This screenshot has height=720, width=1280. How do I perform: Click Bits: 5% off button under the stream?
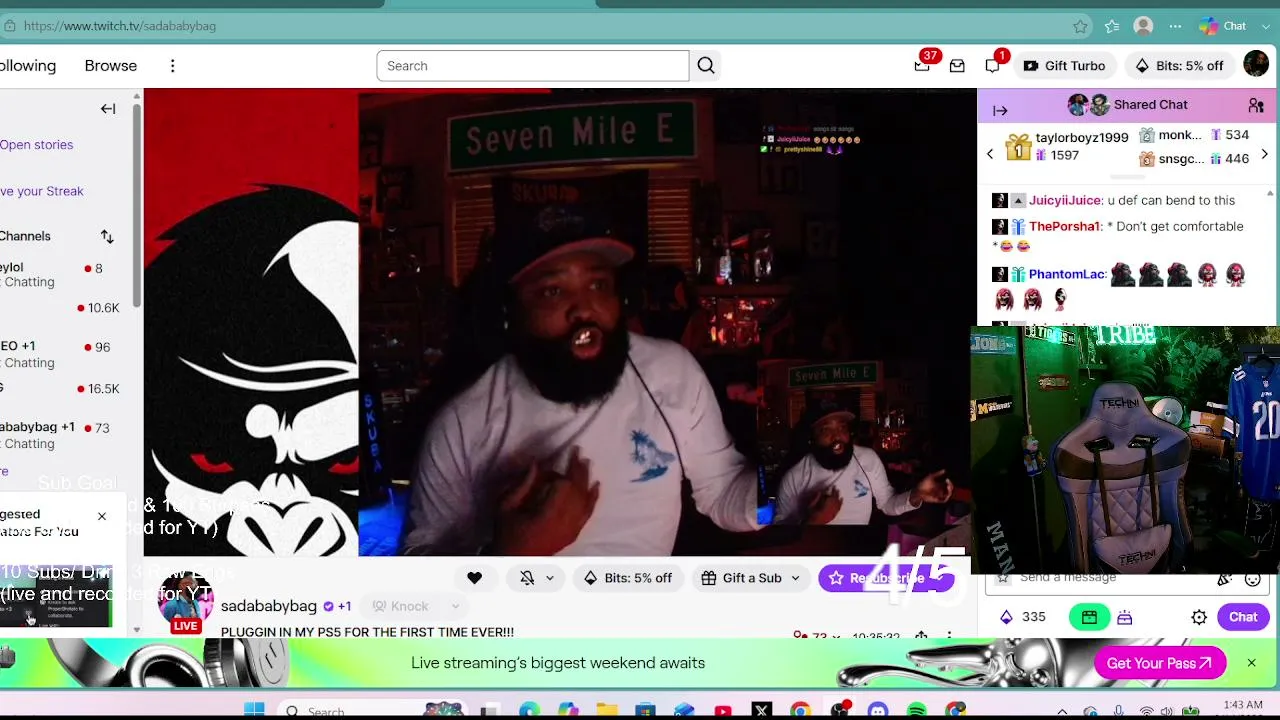tap(628, 578)
